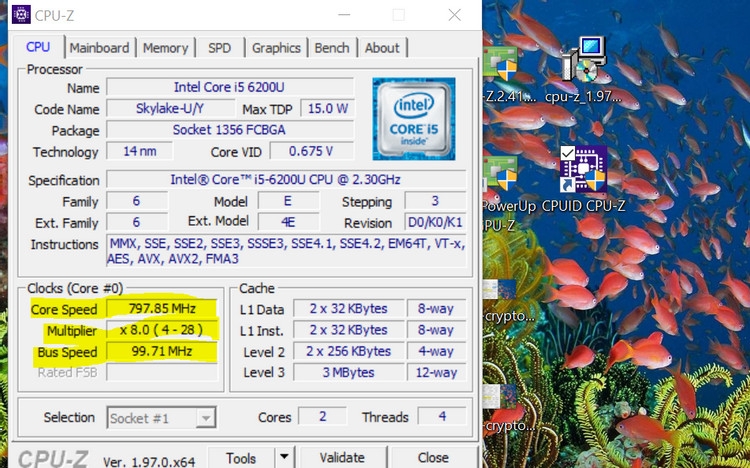Screen dimensions: 750x468
Task: Click the Level 3 '3 MBytes' value
Action: point(349,372)
